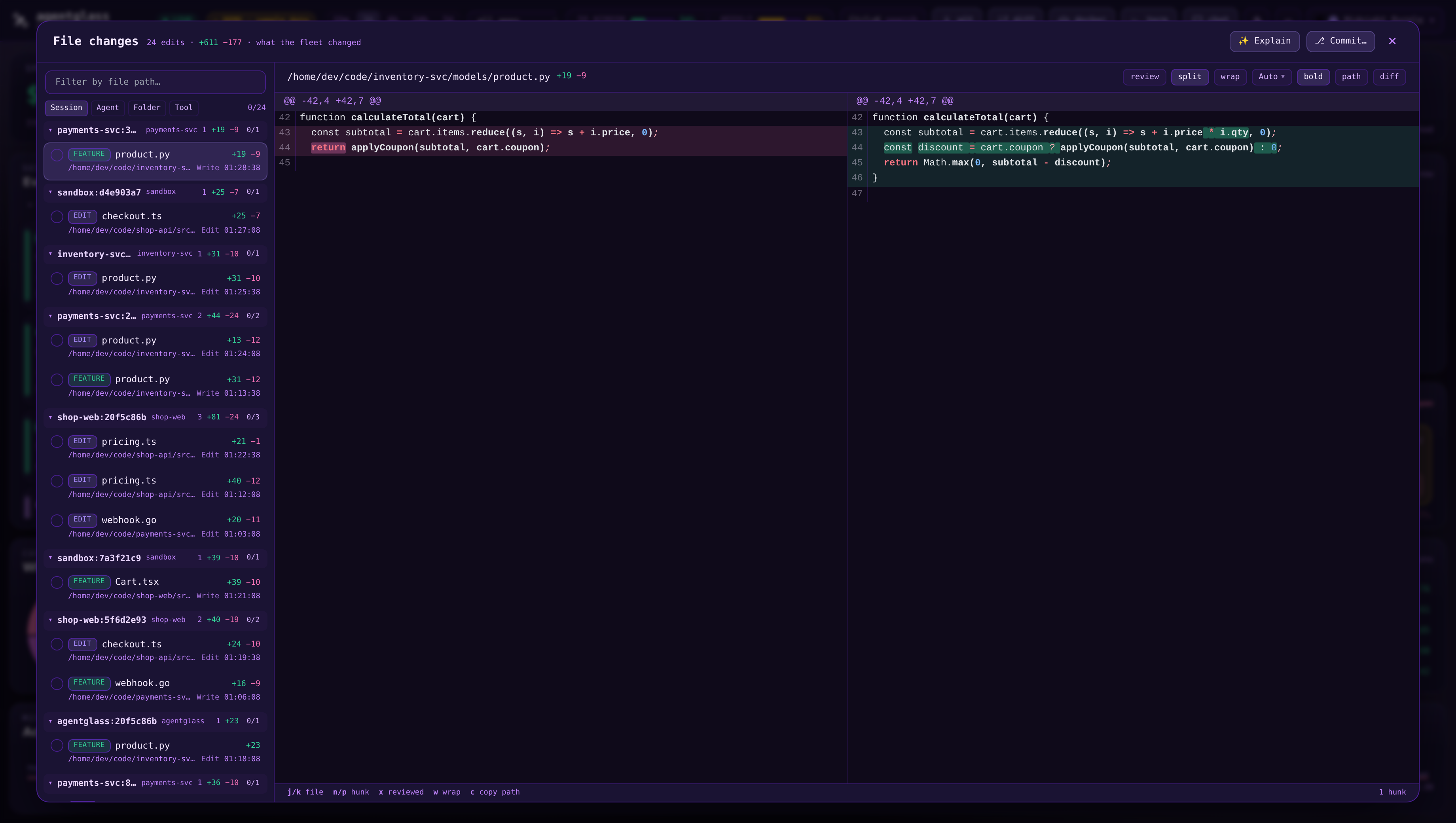1456x823 pixels.
Task: Open product.py +23 change
Action: point(155,752)
